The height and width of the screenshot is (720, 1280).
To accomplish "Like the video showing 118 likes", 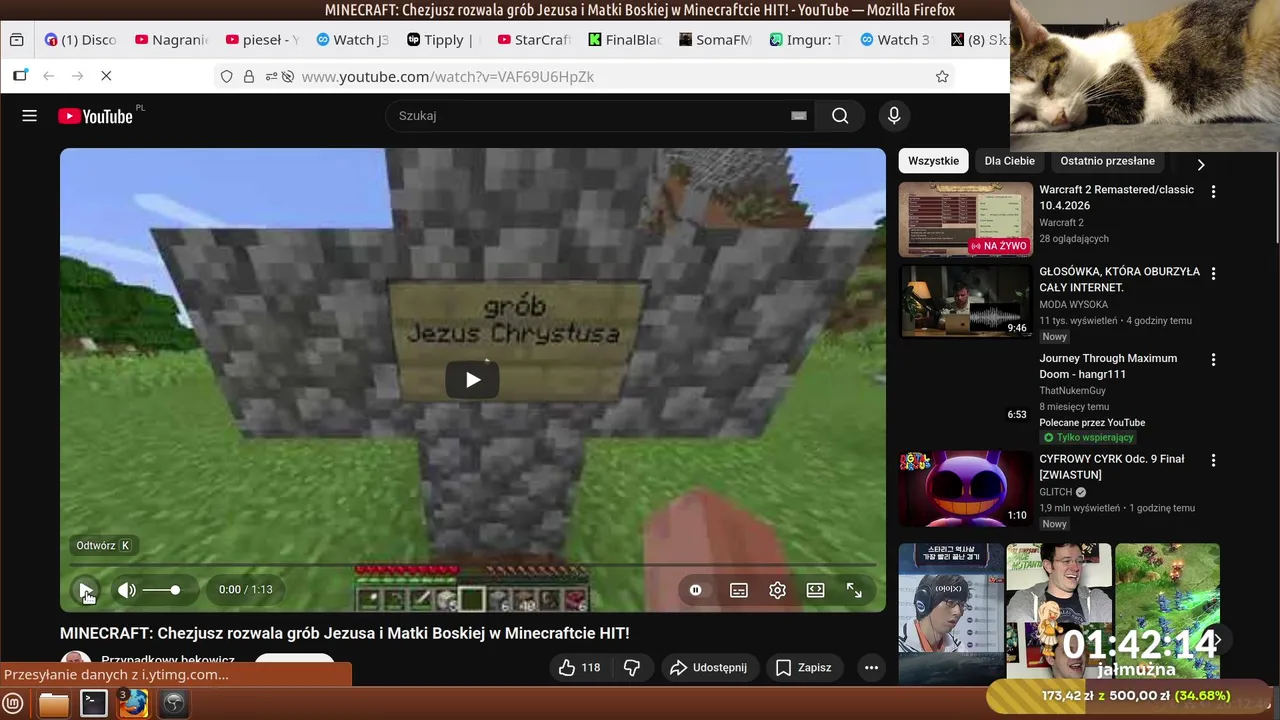I will coord(580,667).
